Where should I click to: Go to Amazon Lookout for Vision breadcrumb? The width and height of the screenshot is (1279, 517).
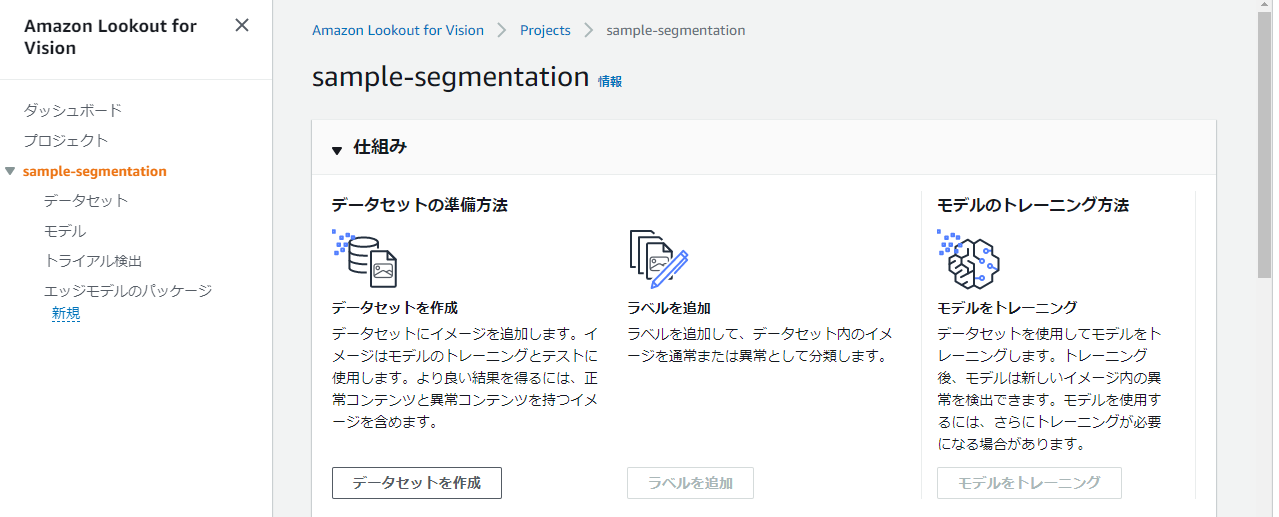[x=398, y=30]
